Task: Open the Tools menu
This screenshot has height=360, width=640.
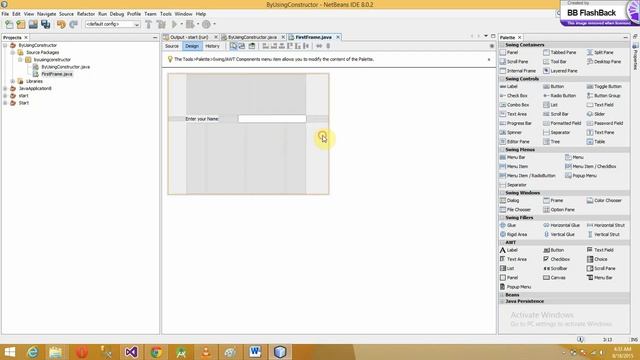Action: (166, 14)
